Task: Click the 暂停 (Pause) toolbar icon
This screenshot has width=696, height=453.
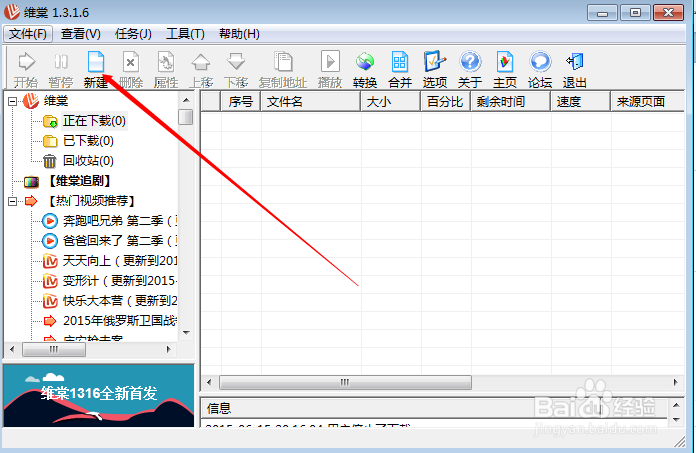Action: point(61,70)
